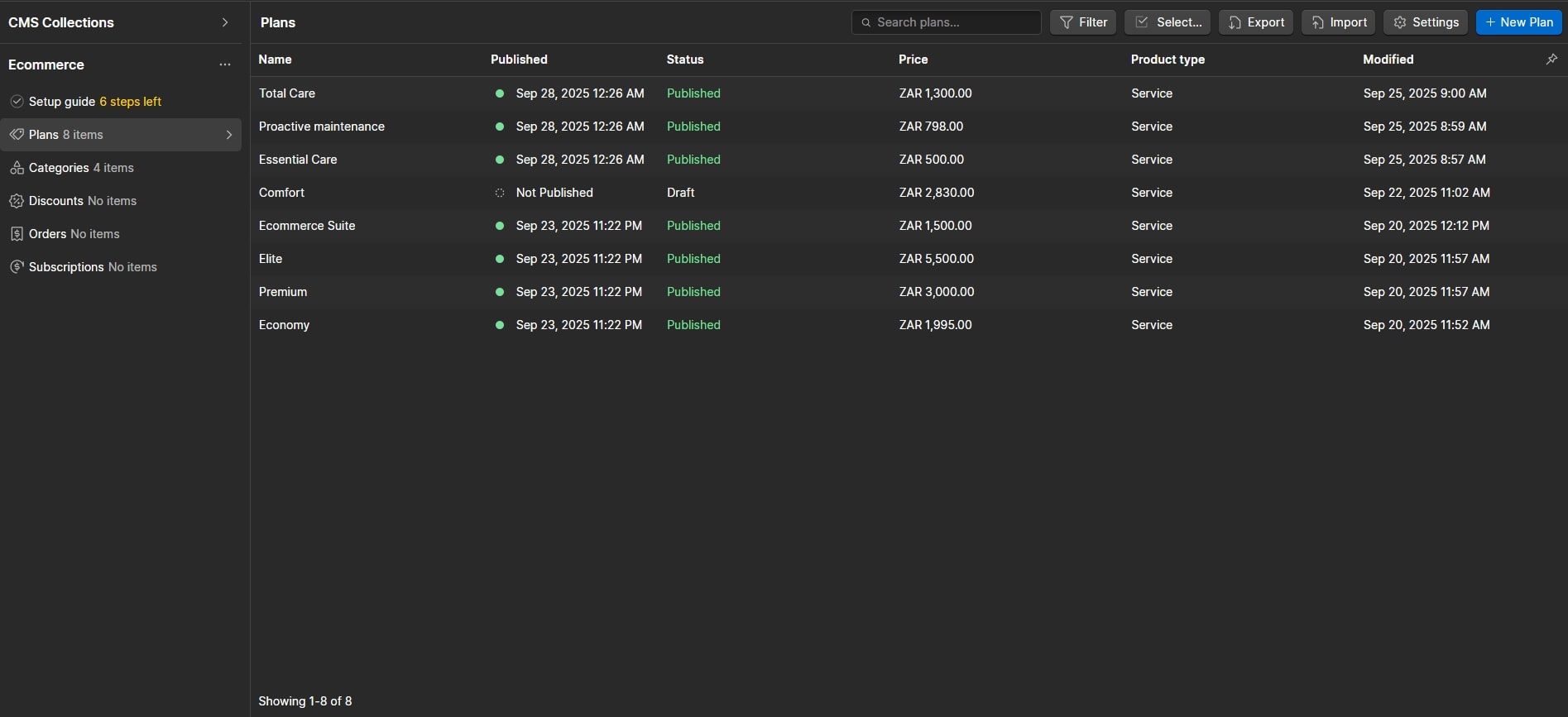Click the Search plans input field
The height and width of the screenshot is (717, 1568).
(x=947, y=22)
